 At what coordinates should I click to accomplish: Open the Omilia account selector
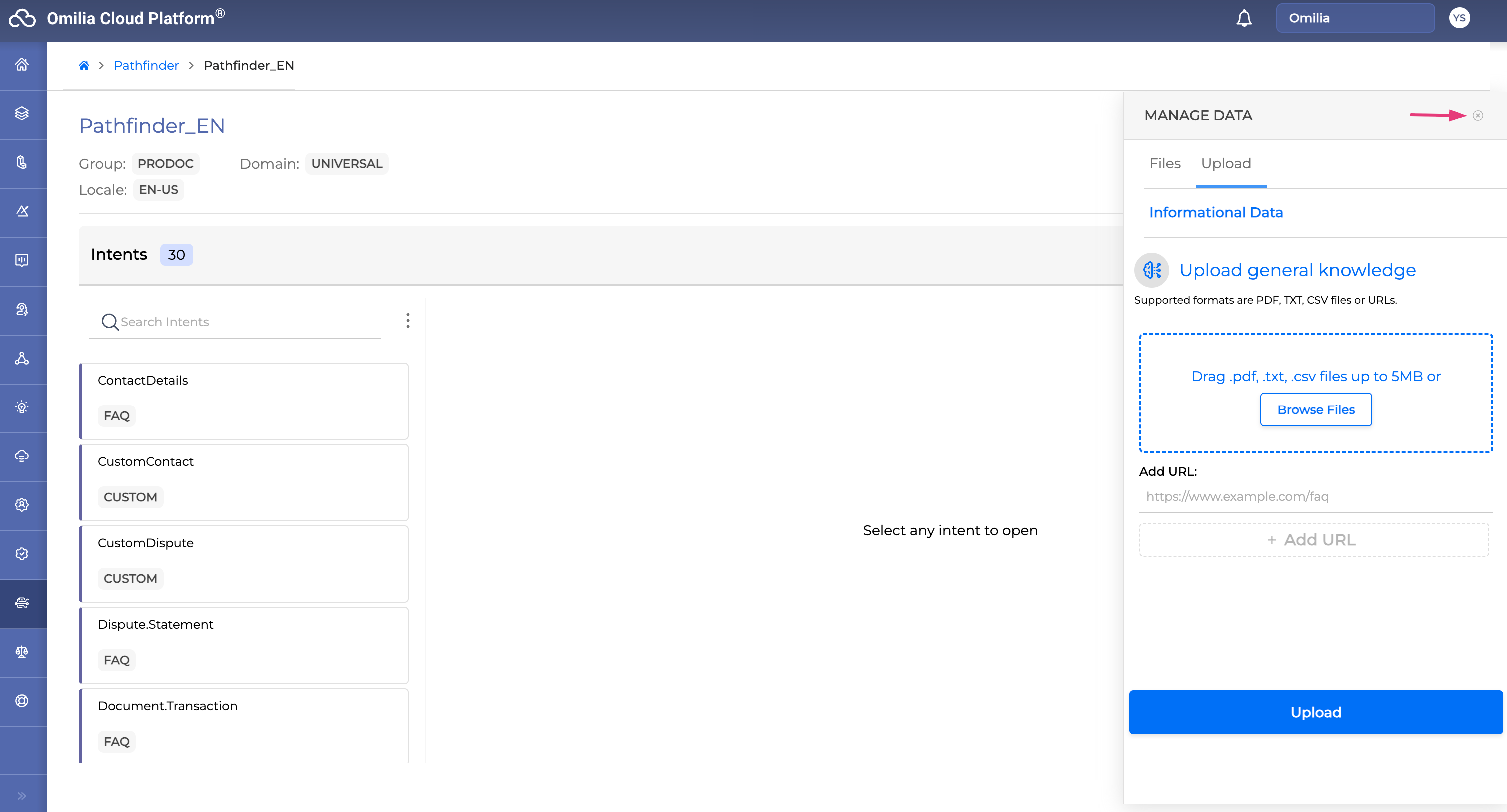[1354, 18]
